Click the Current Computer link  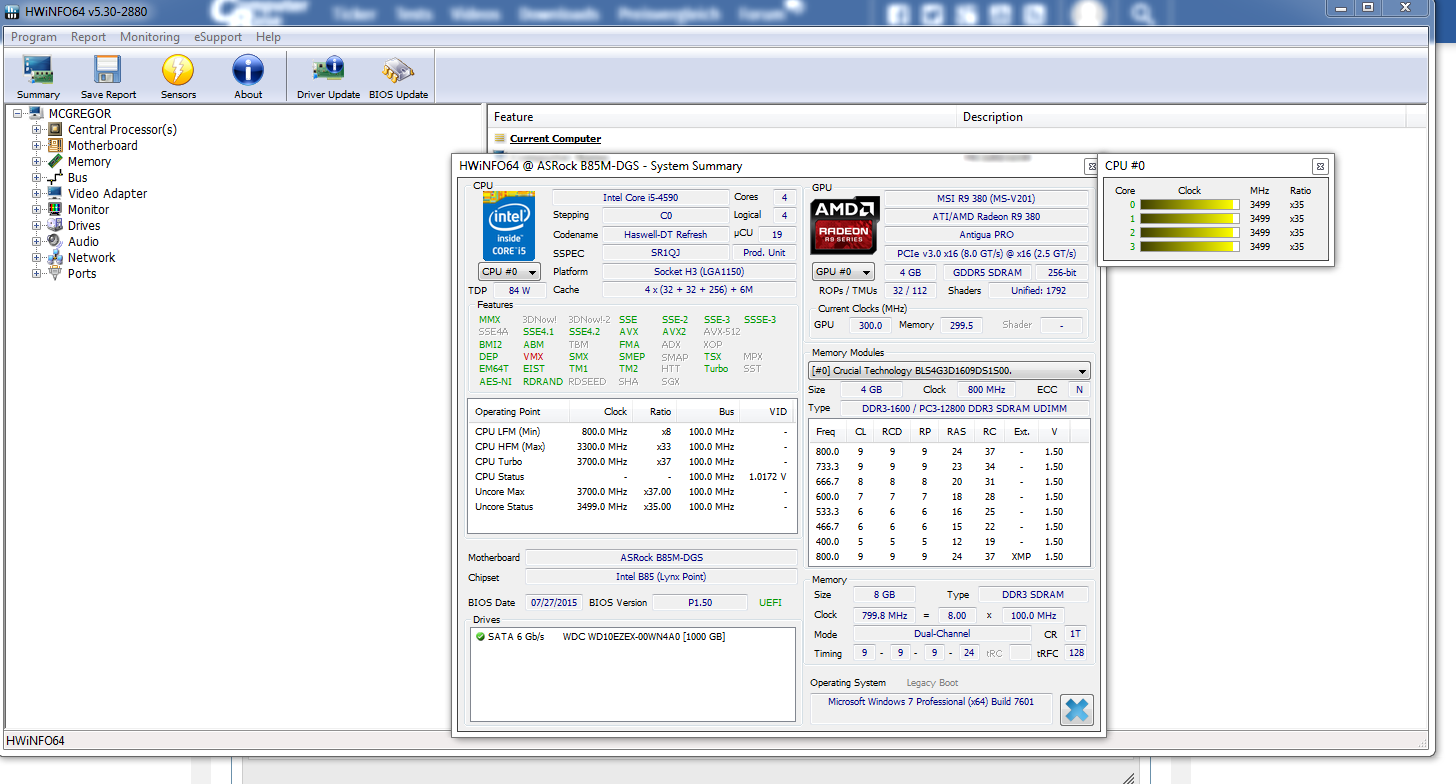555,139
